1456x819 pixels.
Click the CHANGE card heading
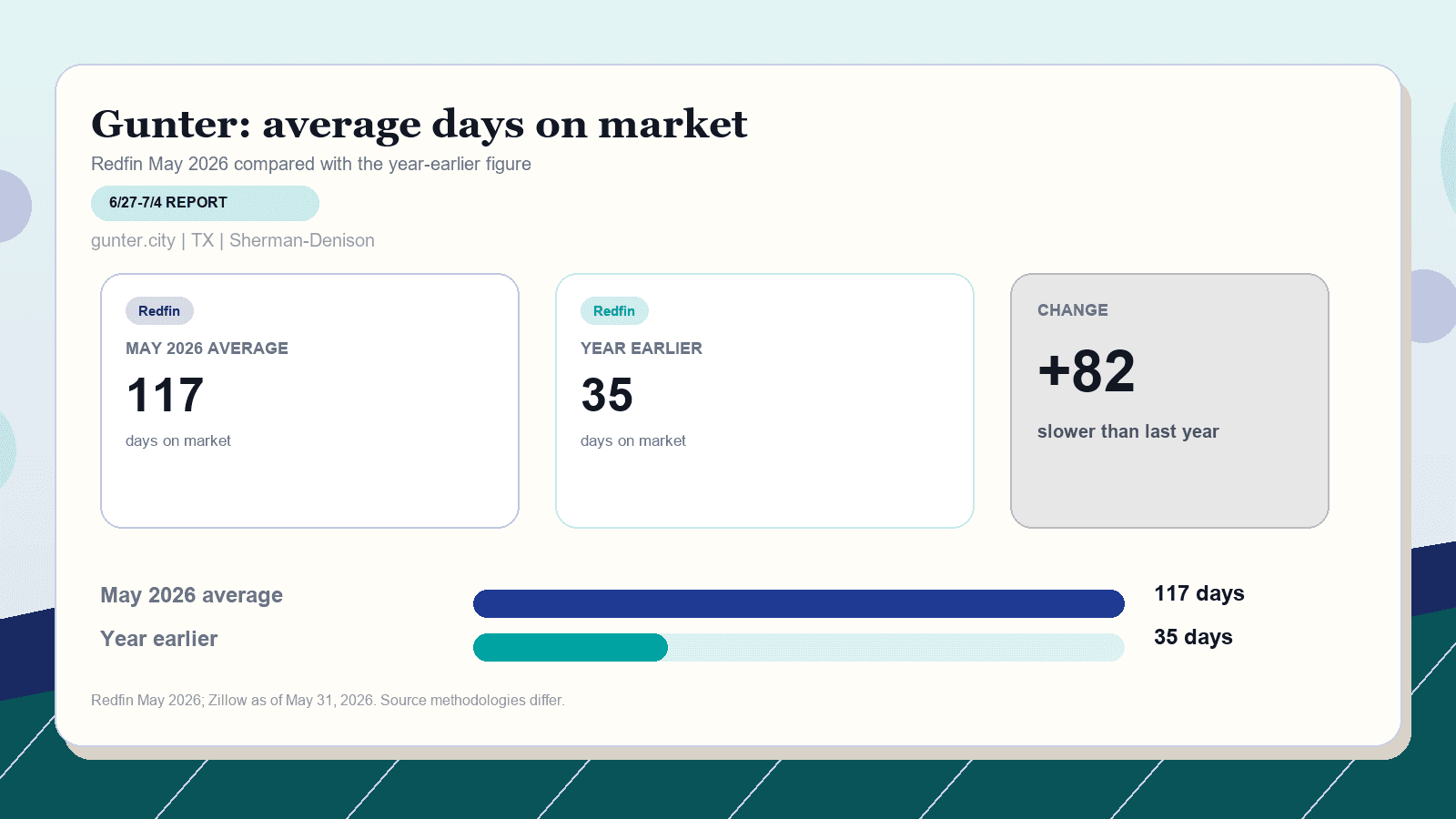point(1073,310)
